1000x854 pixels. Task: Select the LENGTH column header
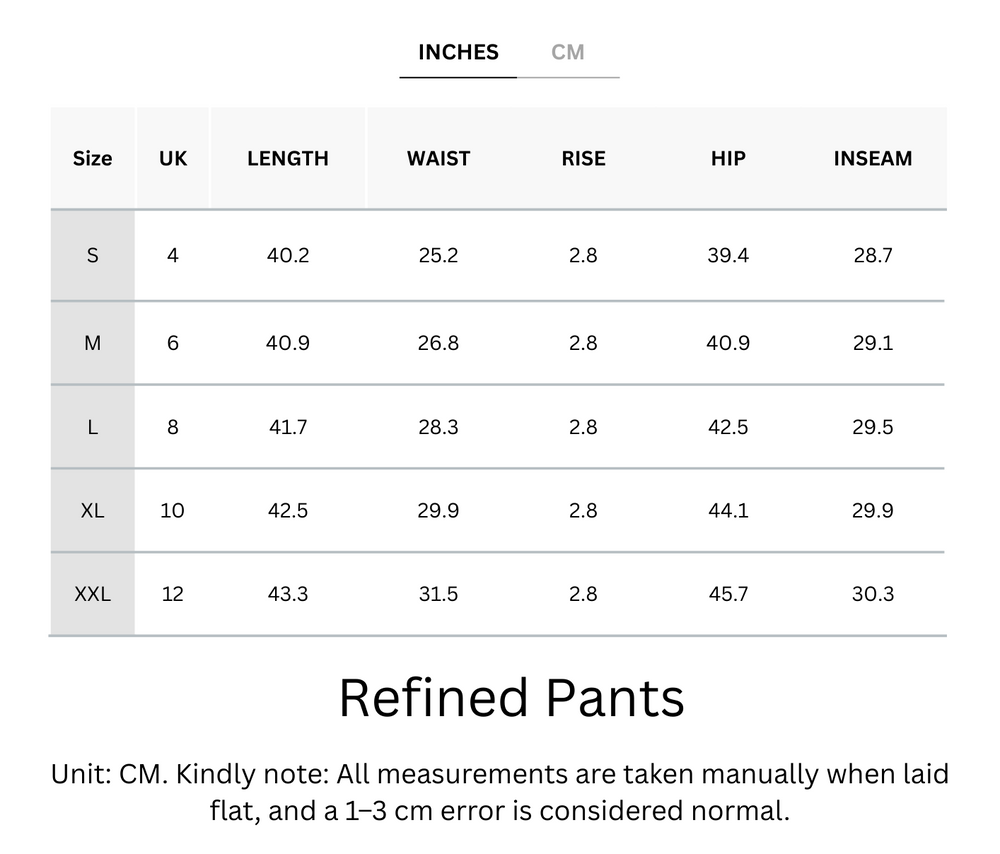pos(288,158)
